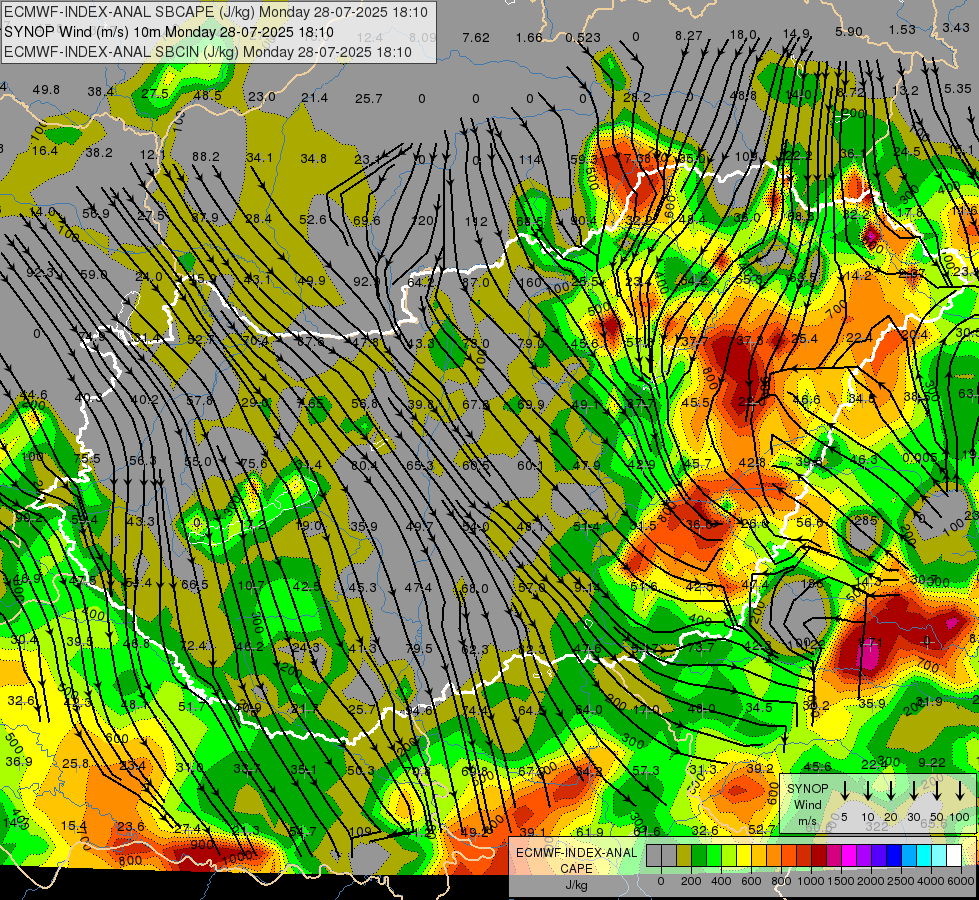This screenshot has height=900, width=979.
Task: Click the CAPE legend title 'ECMWF-INDEX-ANAL'
Action: pyautogui.click(x=576, y=853)
